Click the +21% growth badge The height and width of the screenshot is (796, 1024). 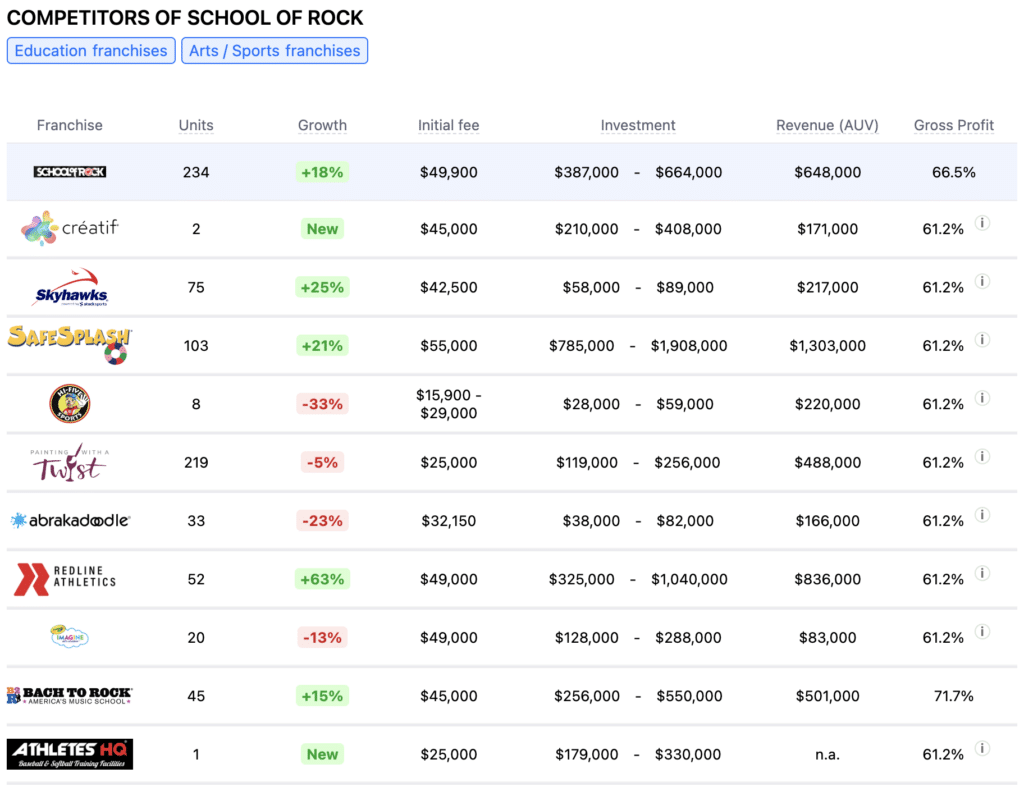(x=323, y=345)
